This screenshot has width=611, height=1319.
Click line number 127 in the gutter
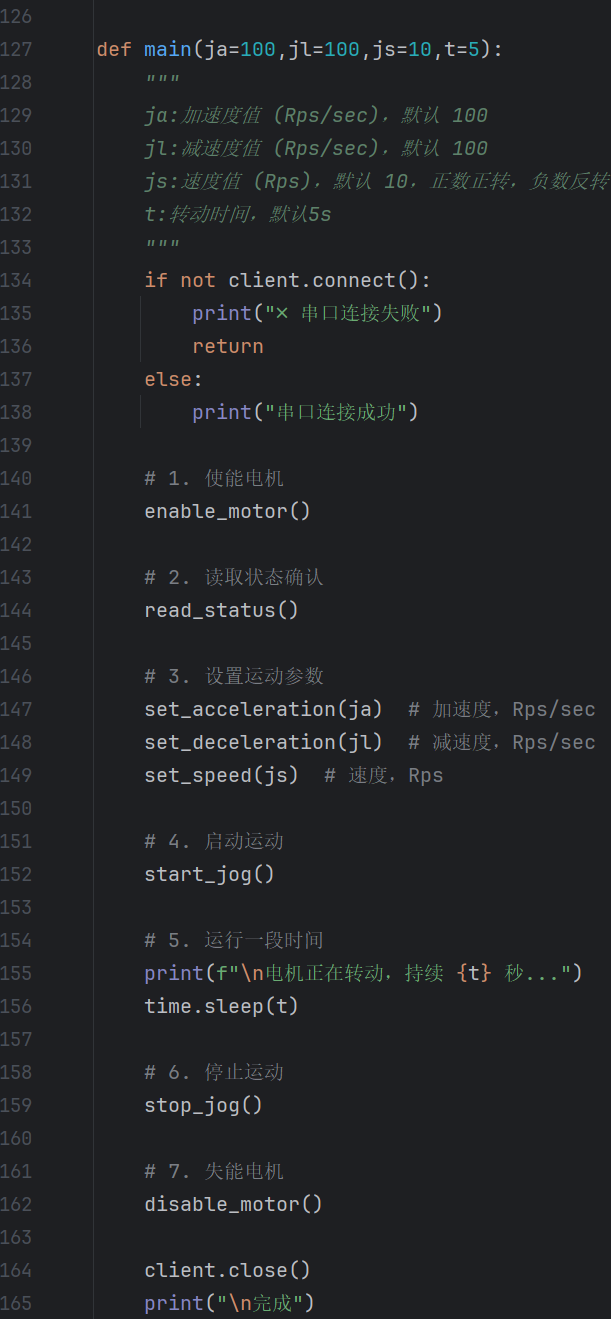tap(16, 49)
